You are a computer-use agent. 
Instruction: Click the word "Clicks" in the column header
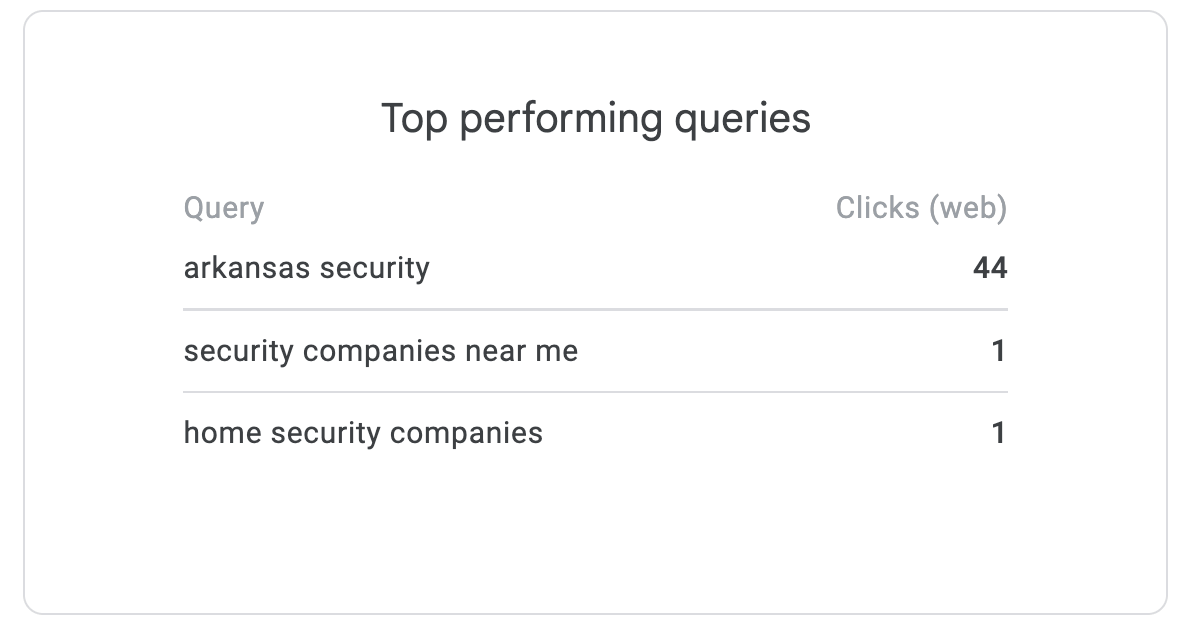pyautogui.click(x=878, y=208)
